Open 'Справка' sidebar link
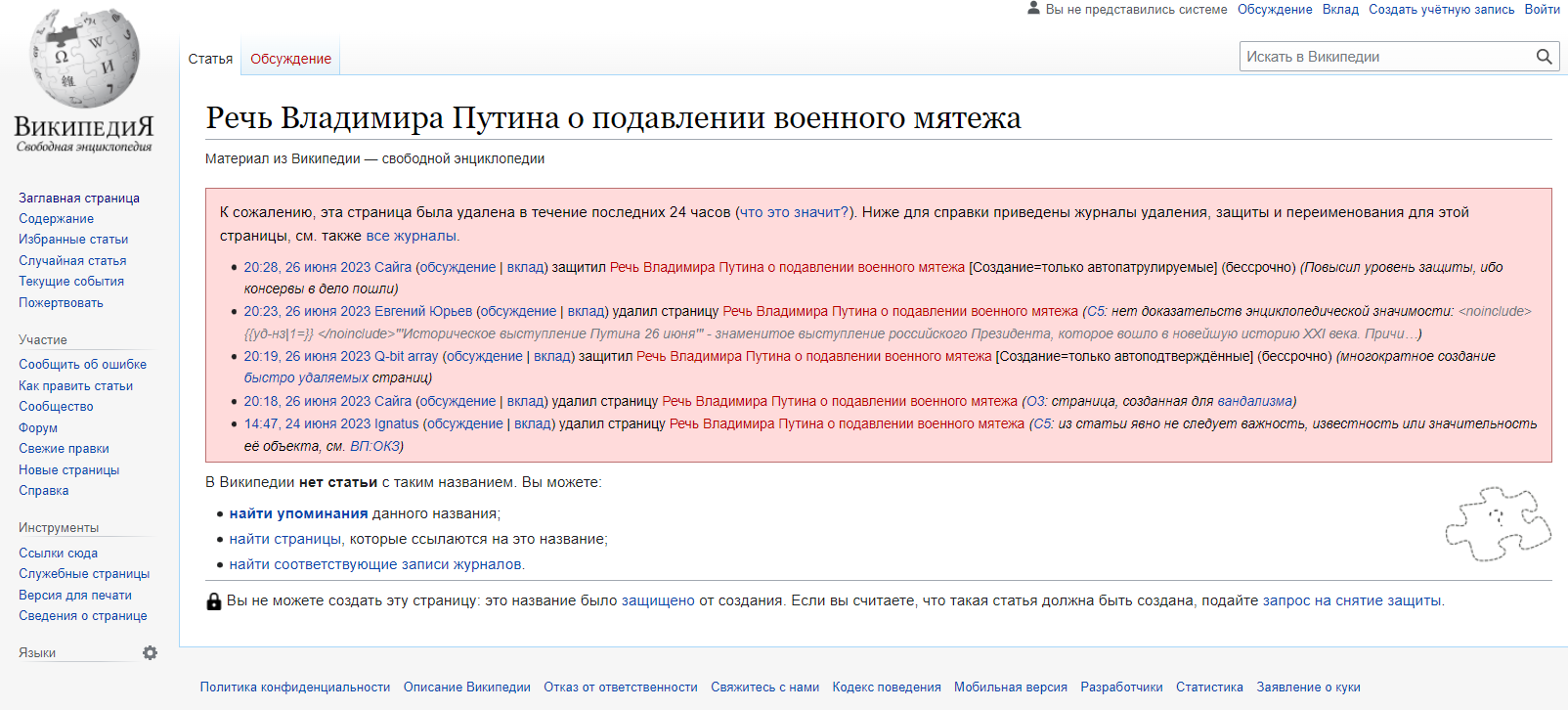1568x710 pixels. [x=43, y=490]
